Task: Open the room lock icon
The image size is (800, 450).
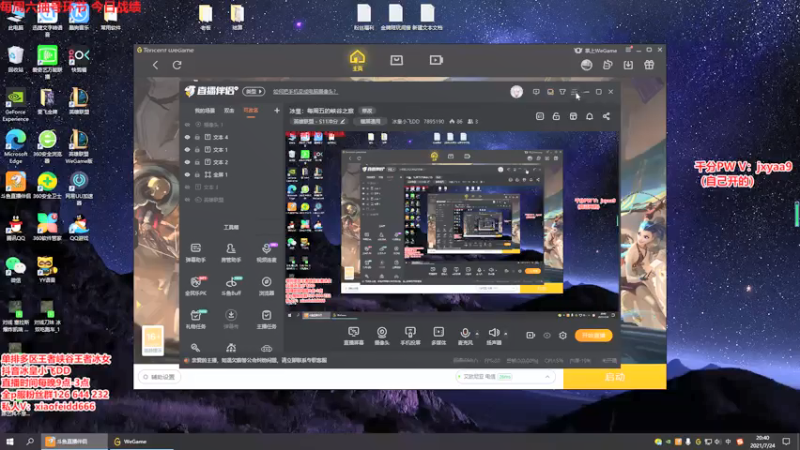Action: point(556,116)
